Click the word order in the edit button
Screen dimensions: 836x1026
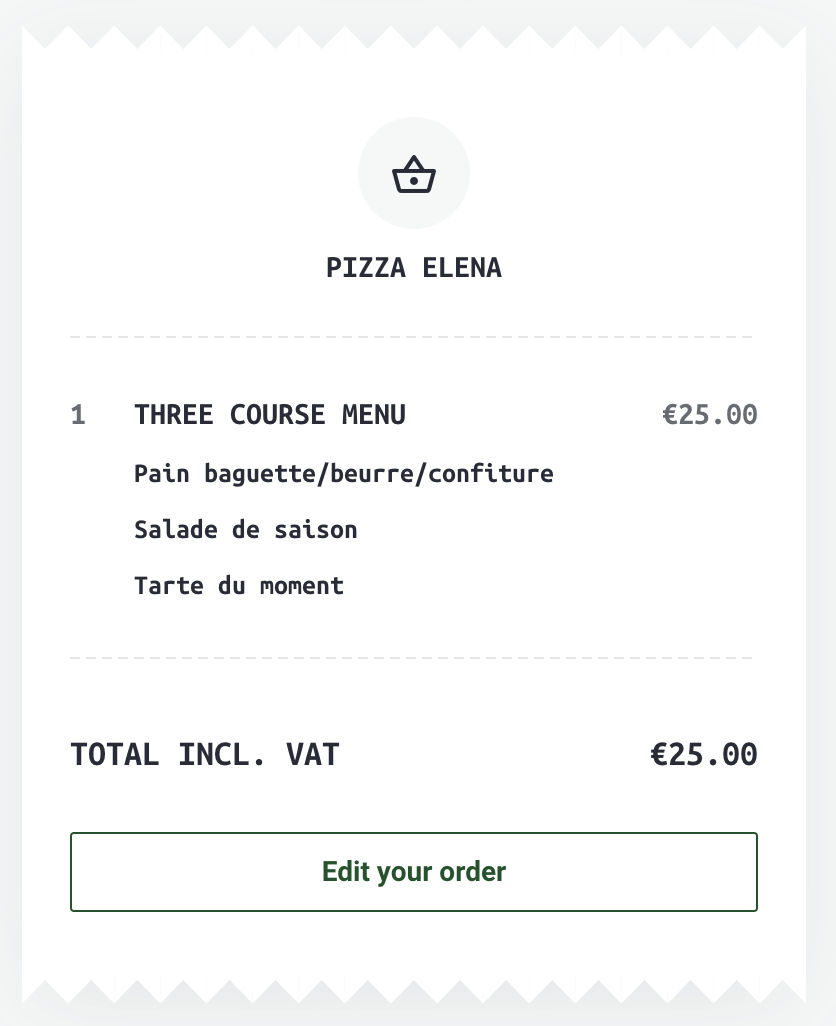pos(473,872)
